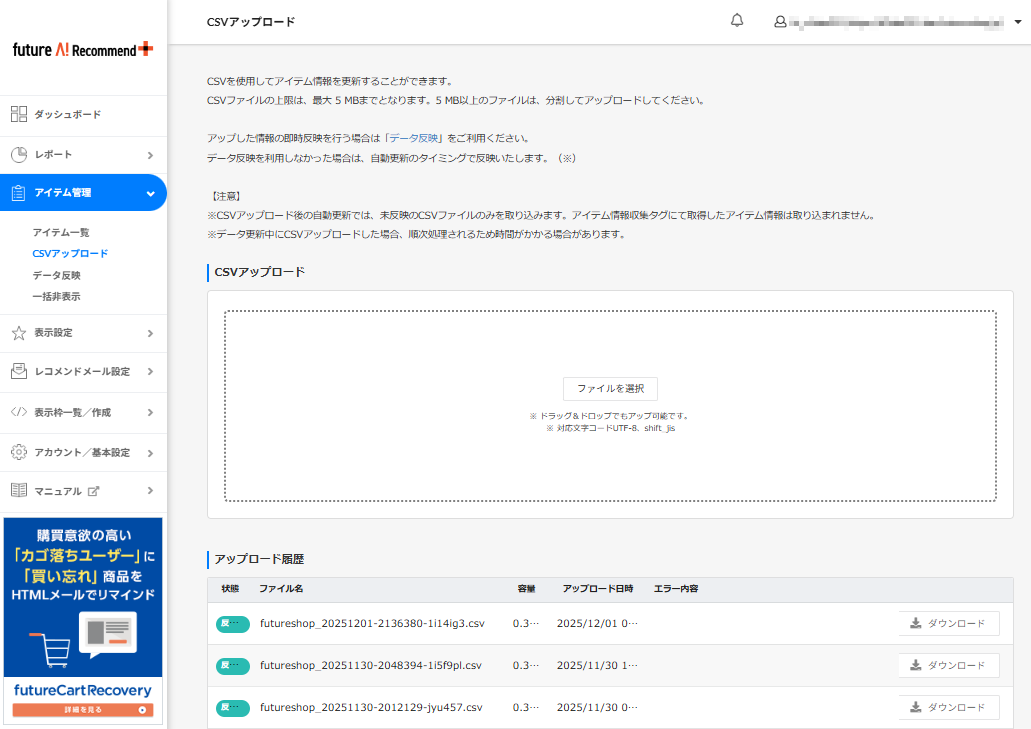Click the account settings gear icon
This screenshot has height=729, width=1031.
(x=18, y=452)
